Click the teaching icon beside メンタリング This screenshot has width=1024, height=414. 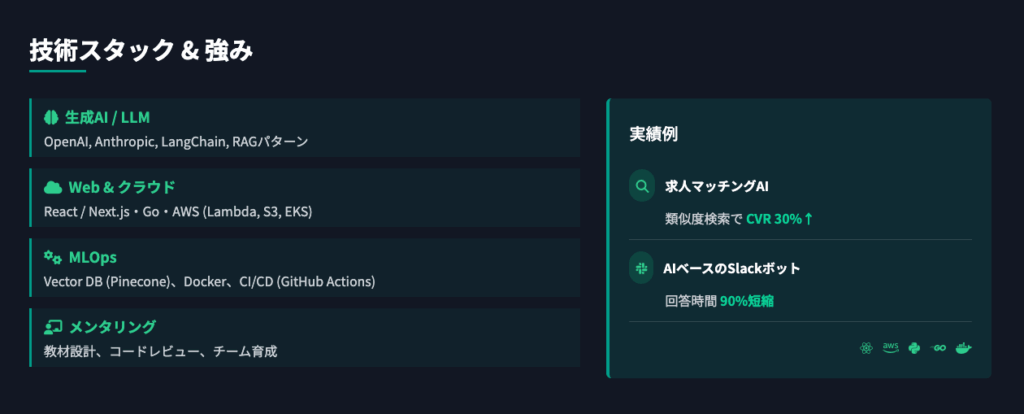tap(53, 327)
